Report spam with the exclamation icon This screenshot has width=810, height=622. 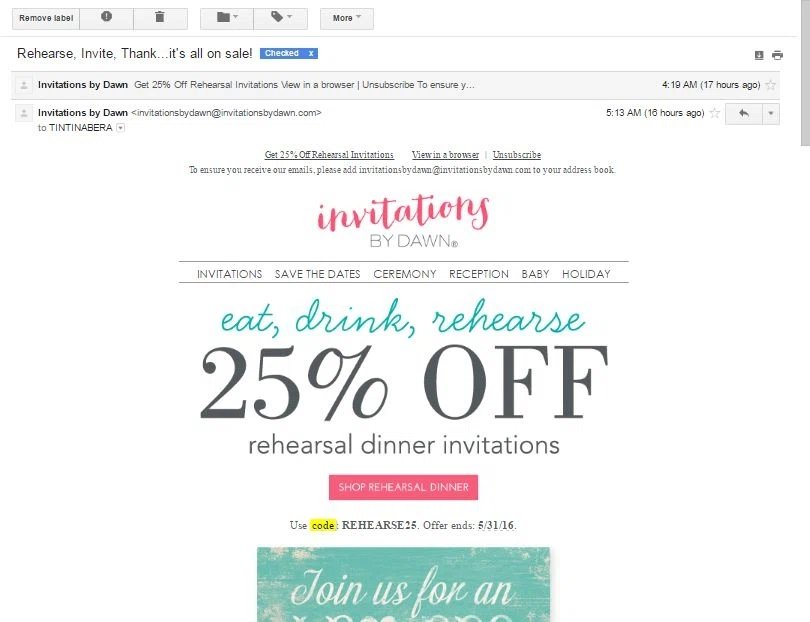click(x=106, y=18)
